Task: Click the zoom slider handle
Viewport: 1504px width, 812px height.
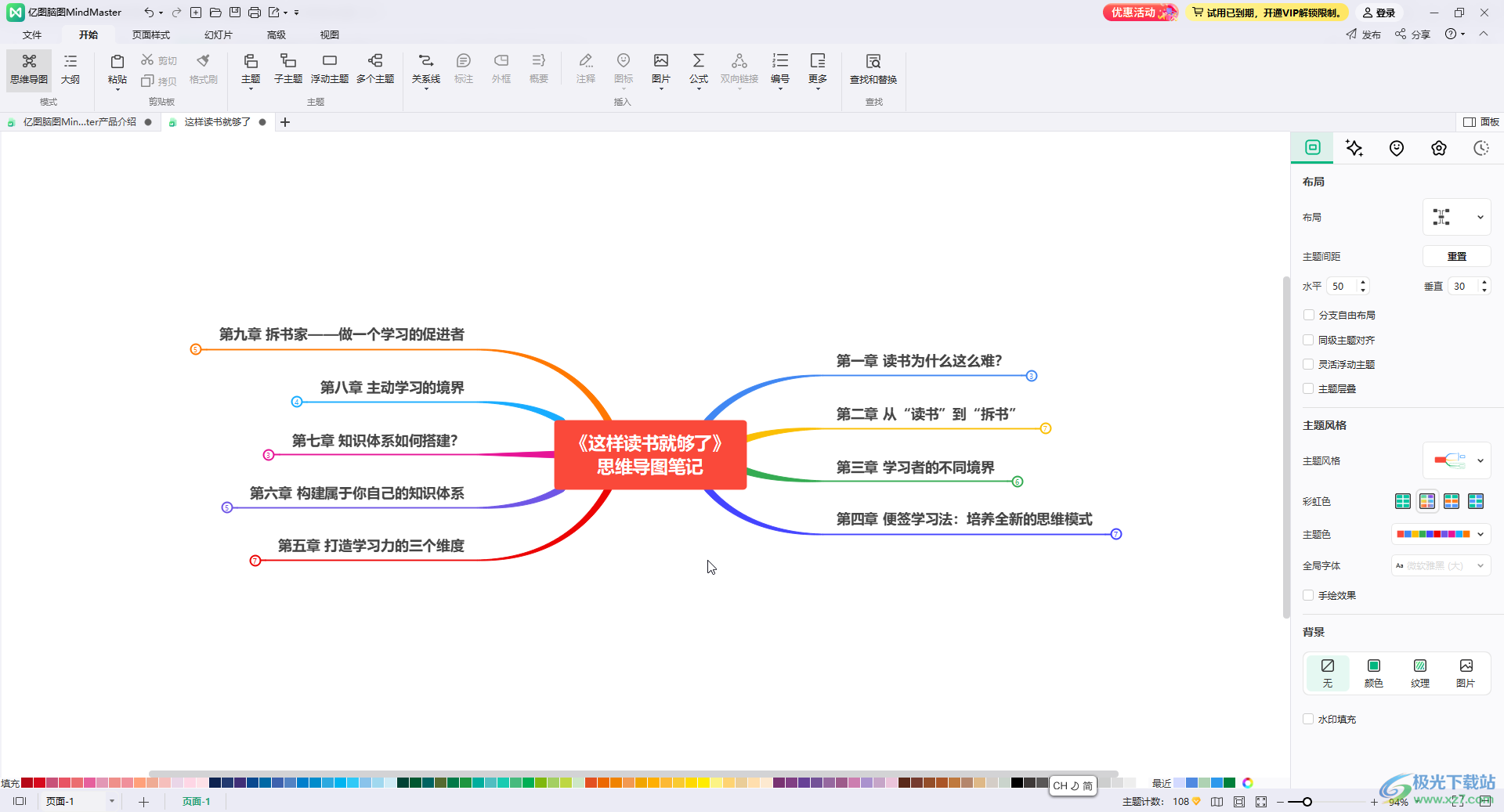Action: tap(1307, 802)
